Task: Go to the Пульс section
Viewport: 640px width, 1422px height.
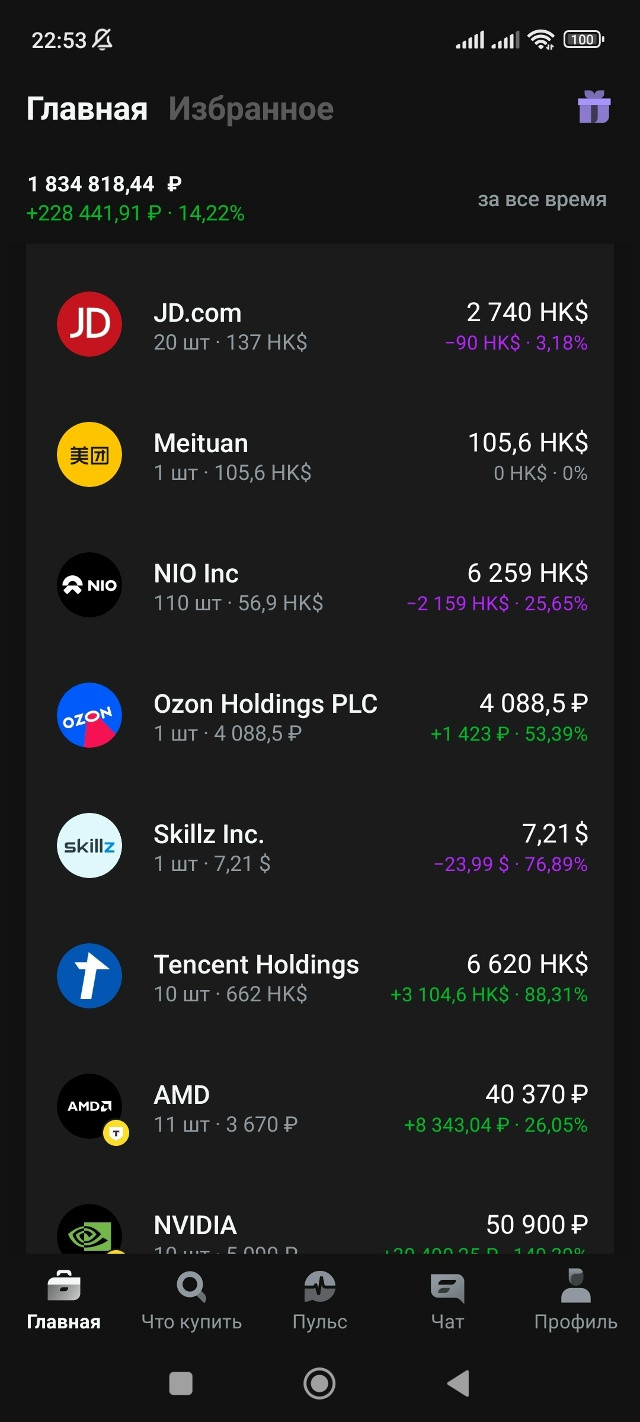Action: [320, 1300]
